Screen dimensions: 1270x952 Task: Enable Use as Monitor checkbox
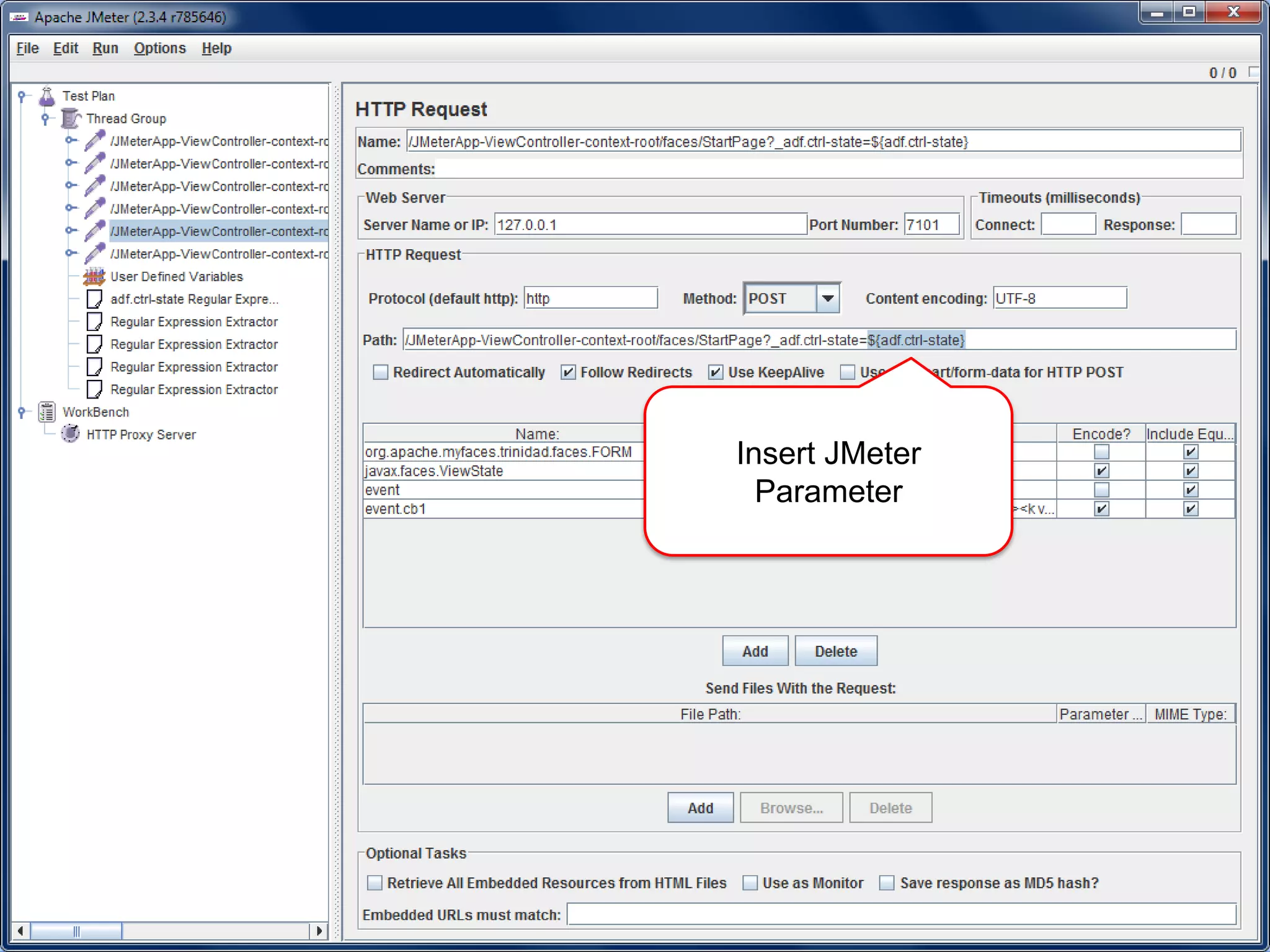(x=750, y=883)
